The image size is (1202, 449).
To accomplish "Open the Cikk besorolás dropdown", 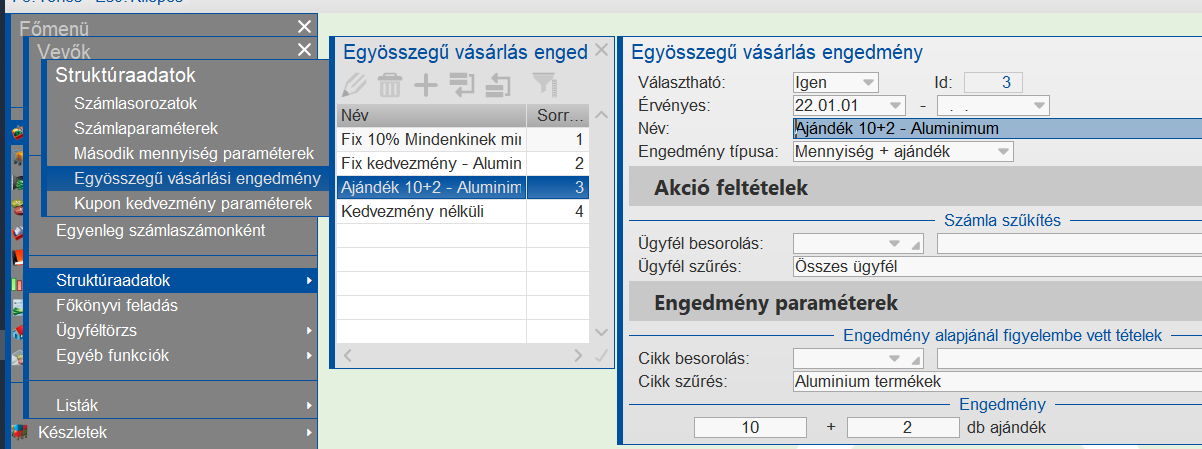I will click(893, 358).
